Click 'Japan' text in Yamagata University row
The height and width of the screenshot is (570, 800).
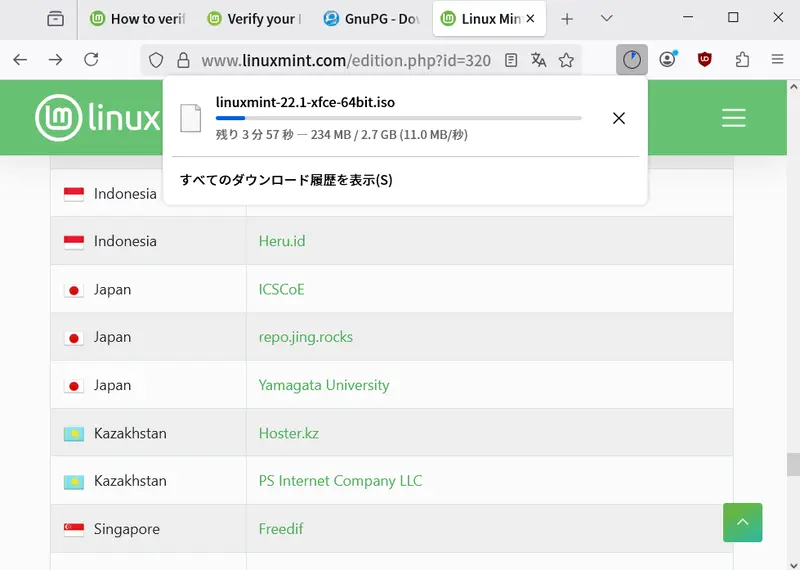tap(112, 385)
